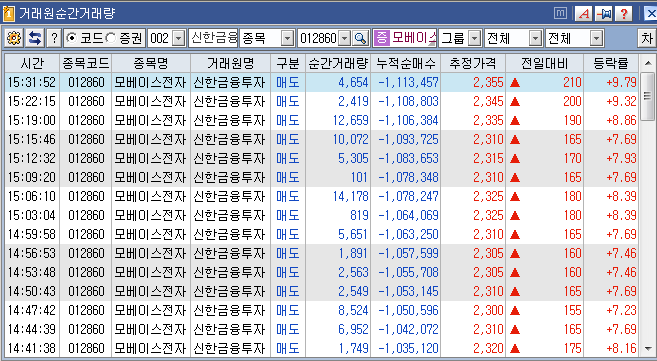This screenshot has width=657, height=361.
Task: Open the 종목 dropdown
Action: click(x=287, y=39)
